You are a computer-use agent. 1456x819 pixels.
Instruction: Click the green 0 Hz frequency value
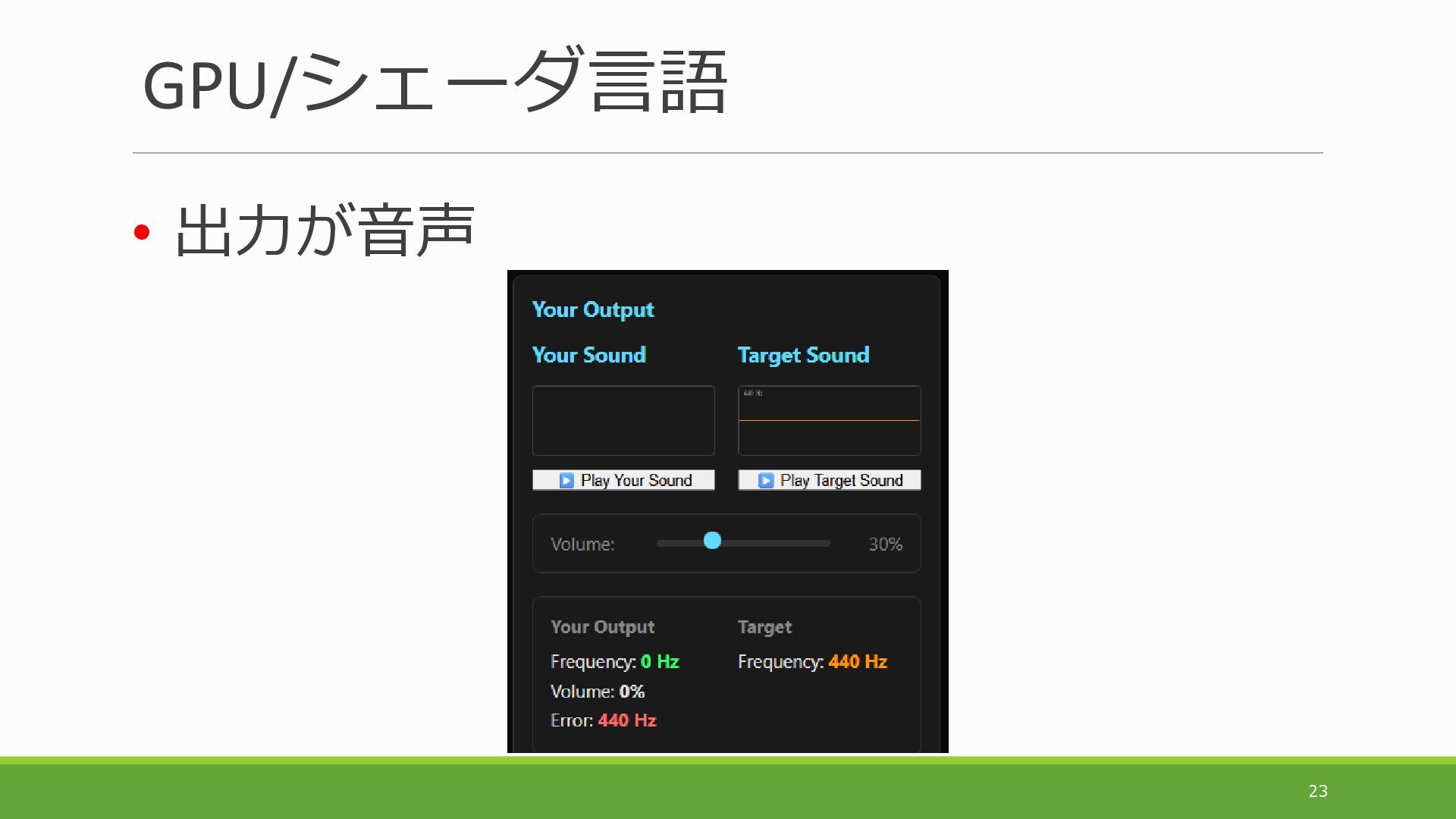(659, 661)
